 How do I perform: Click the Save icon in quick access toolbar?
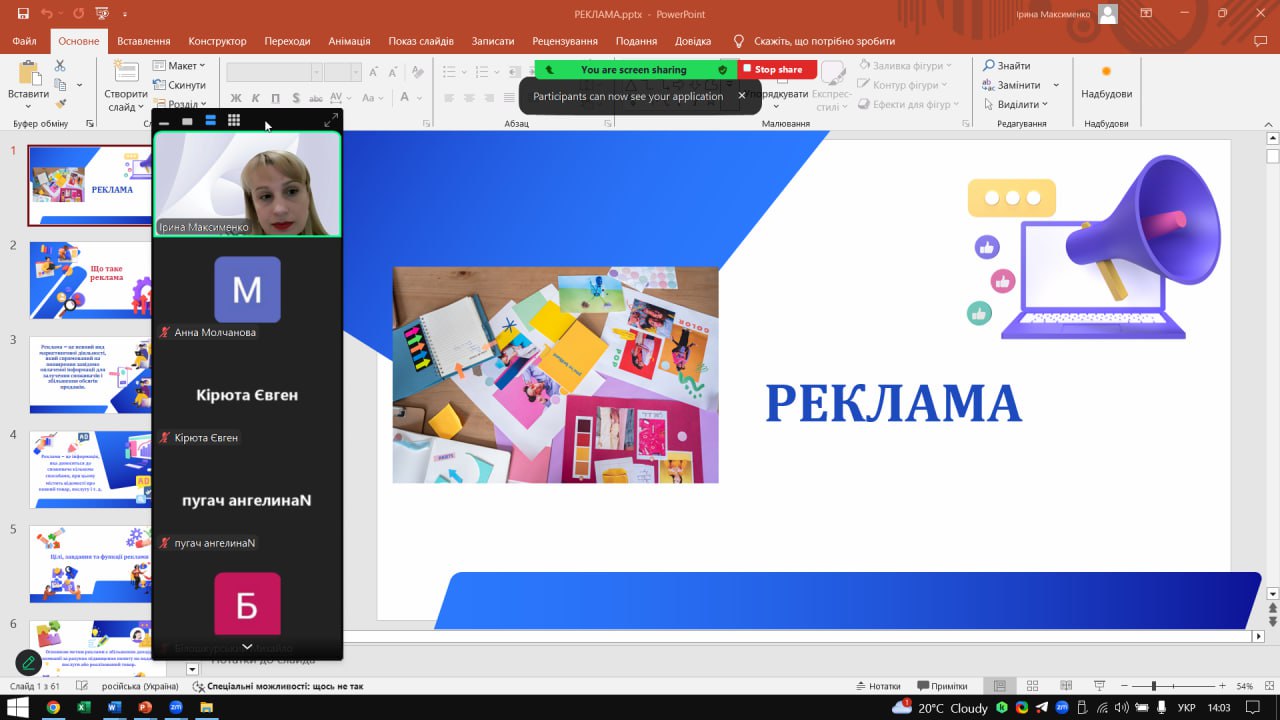(x=23, y=14)
